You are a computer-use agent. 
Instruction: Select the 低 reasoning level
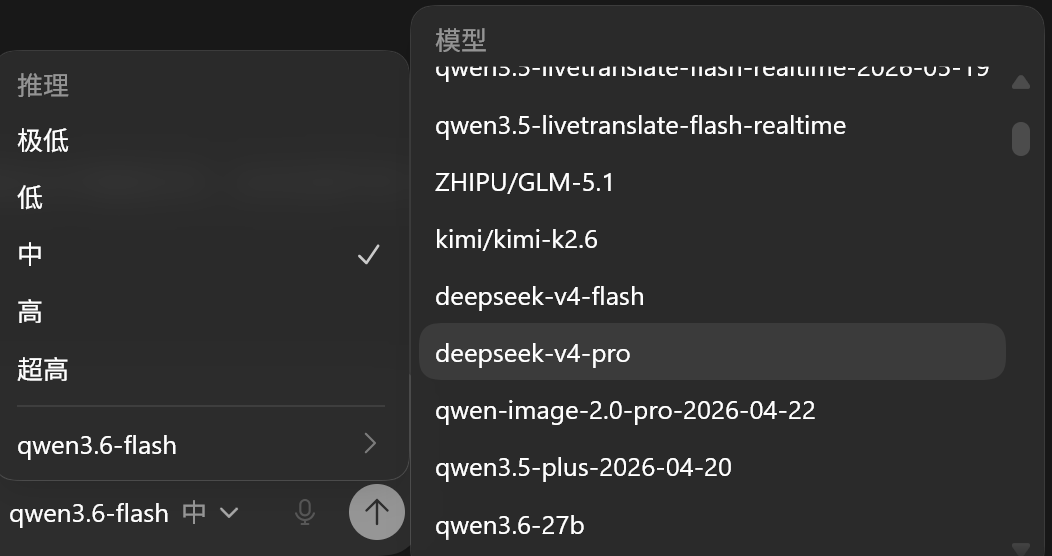pos(200,198)
